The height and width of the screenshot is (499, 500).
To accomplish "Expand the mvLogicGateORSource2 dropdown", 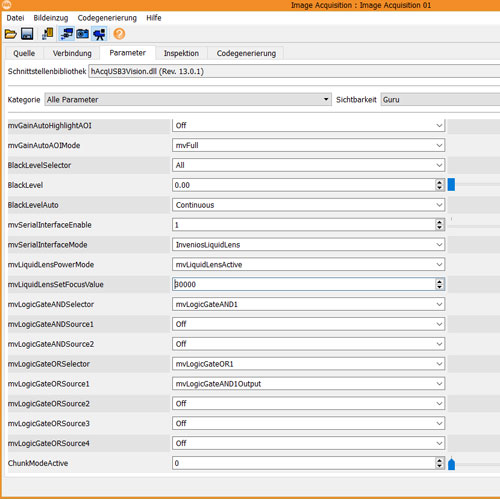I will (309, 403).
